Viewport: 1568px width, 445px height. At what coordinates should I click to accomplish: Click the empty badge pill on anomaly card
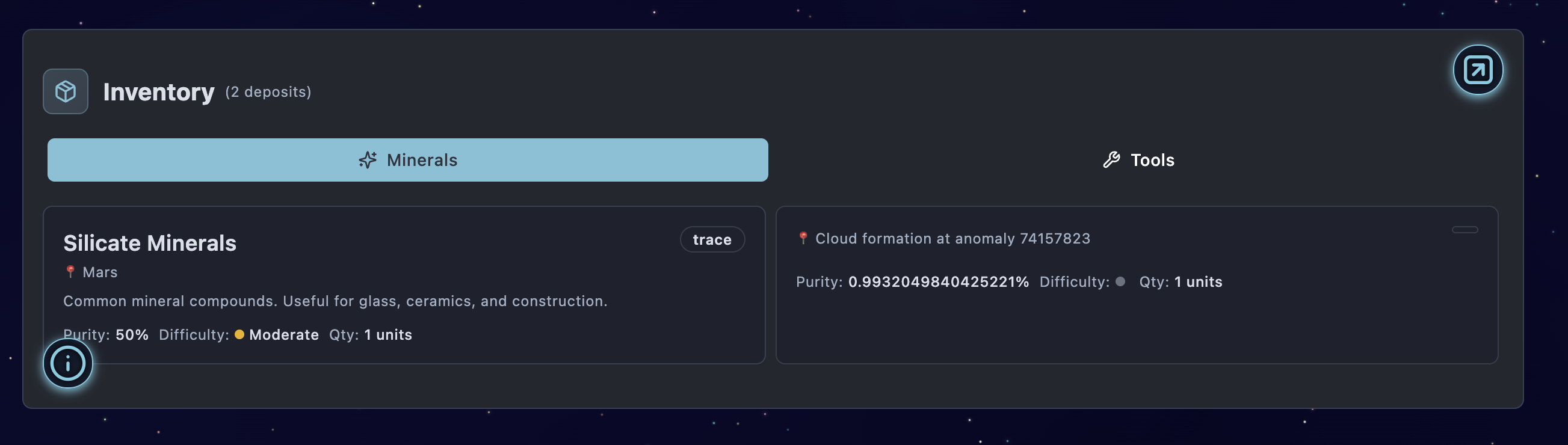tap(1465, 230)
